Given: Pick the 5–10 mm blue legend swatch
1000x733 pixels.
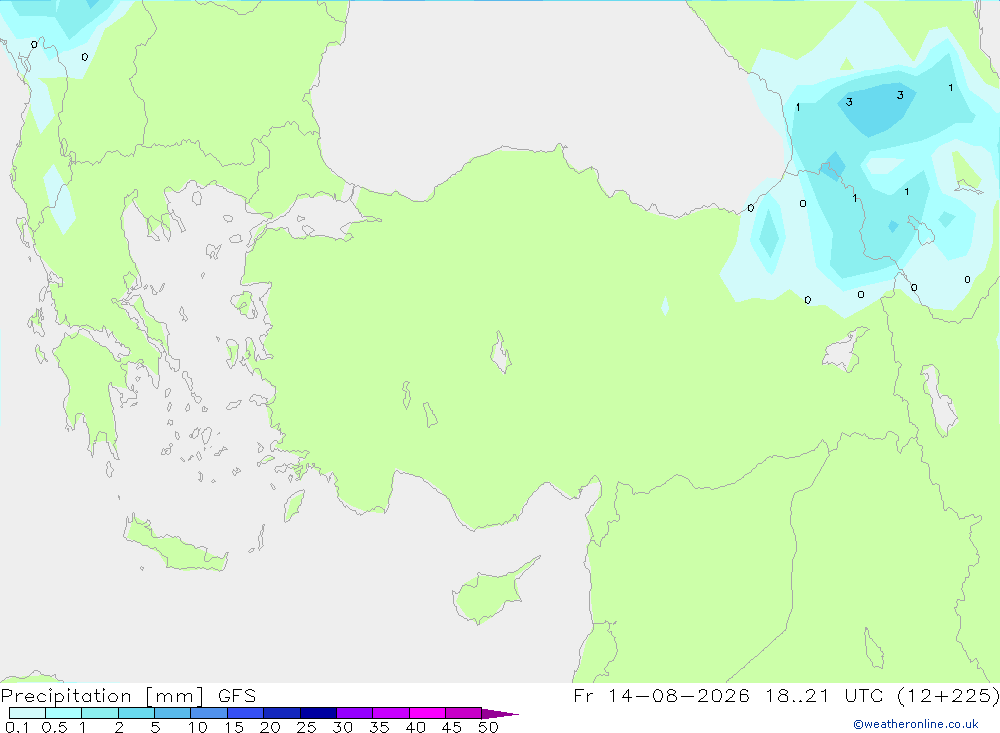Looking at the screenshot, I should click(173, 713).
